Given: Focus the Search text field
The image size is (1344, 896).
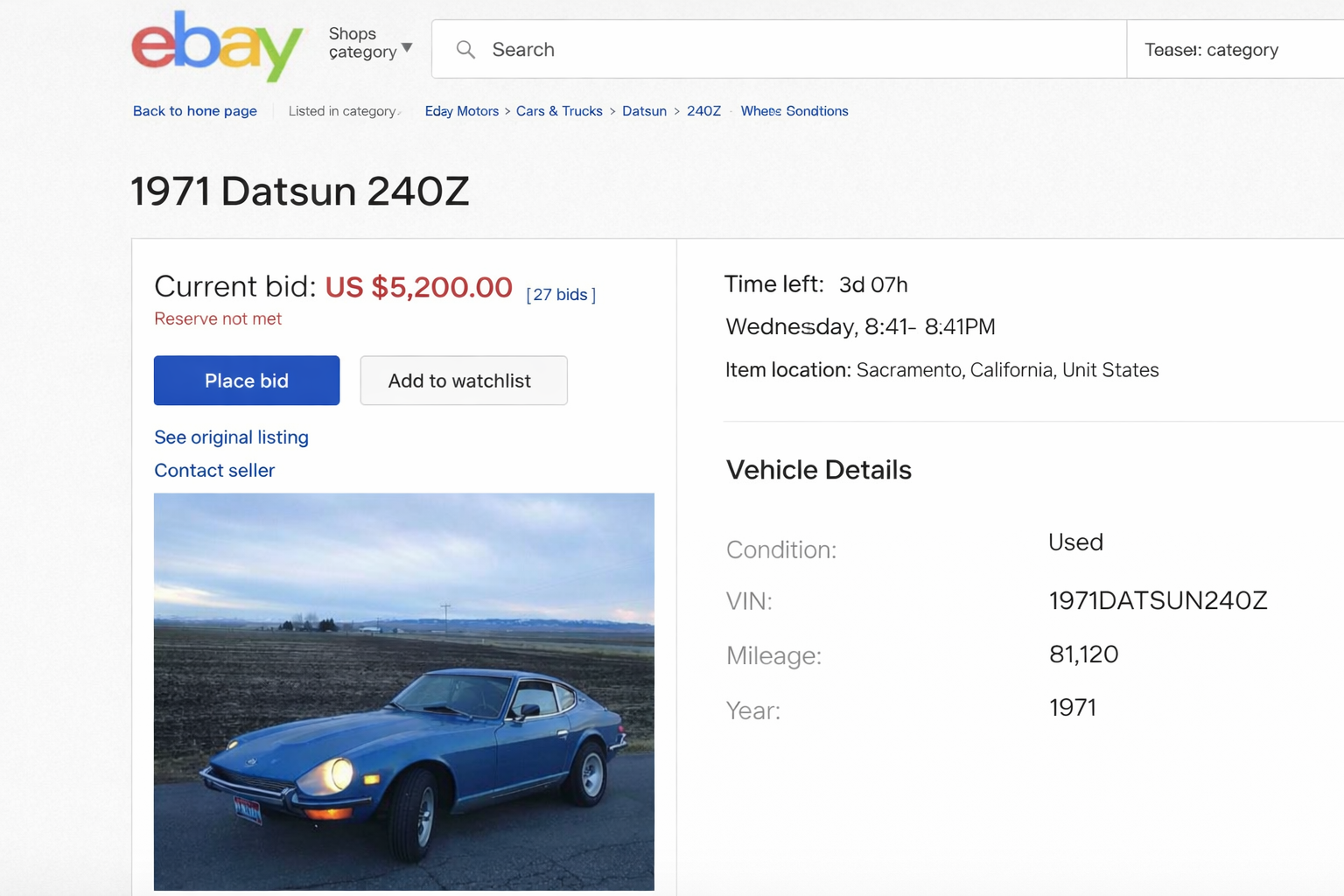Looking at the screenshot, I should tap(787, 50).
